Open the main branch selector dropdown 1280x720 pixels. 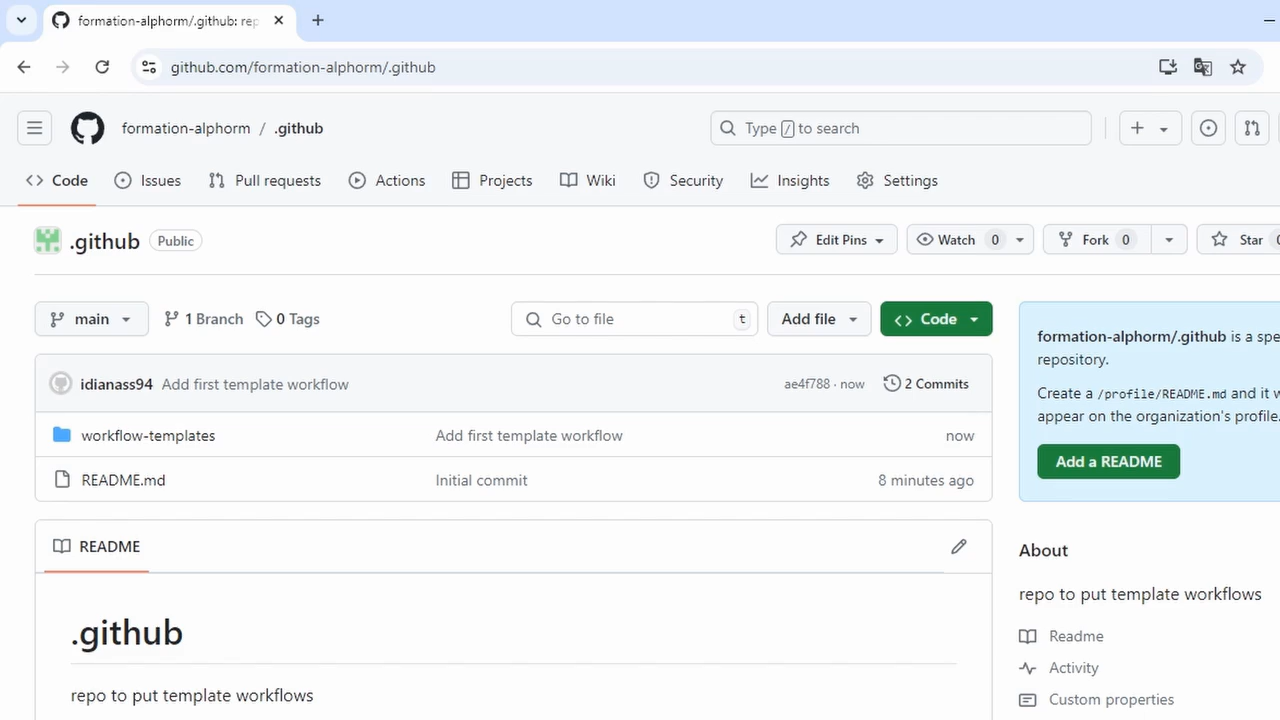click(91, 318)
